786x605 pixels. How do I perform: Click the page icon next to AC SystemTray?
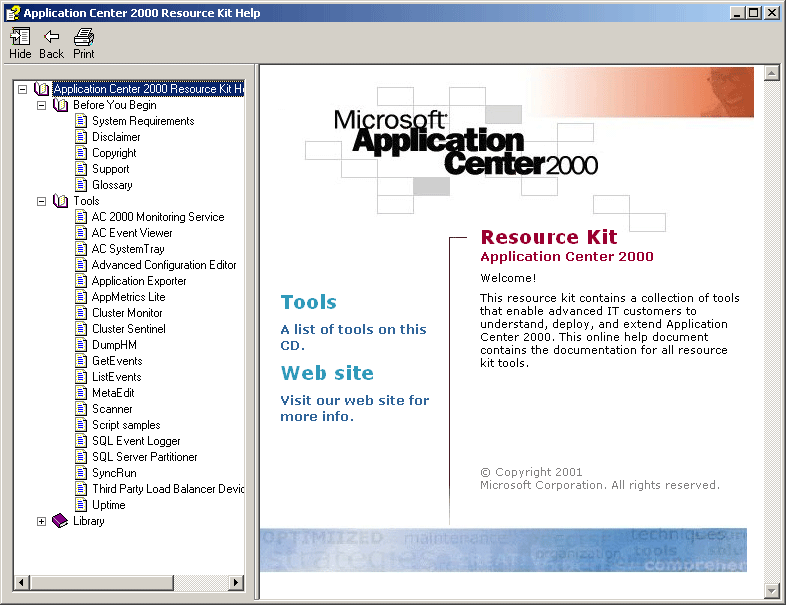[x=81, y=249]
